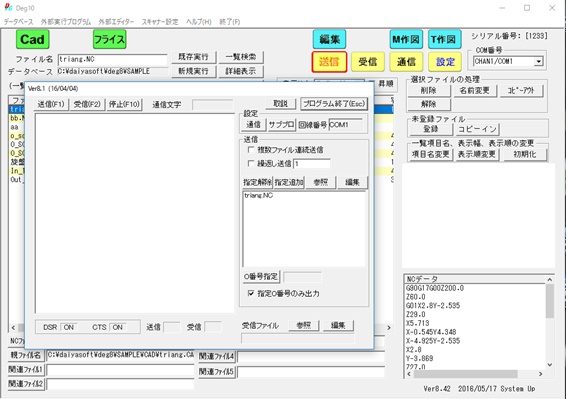Click the cyan 編集 button
569x399 pixels.
[x=329, y=39]
